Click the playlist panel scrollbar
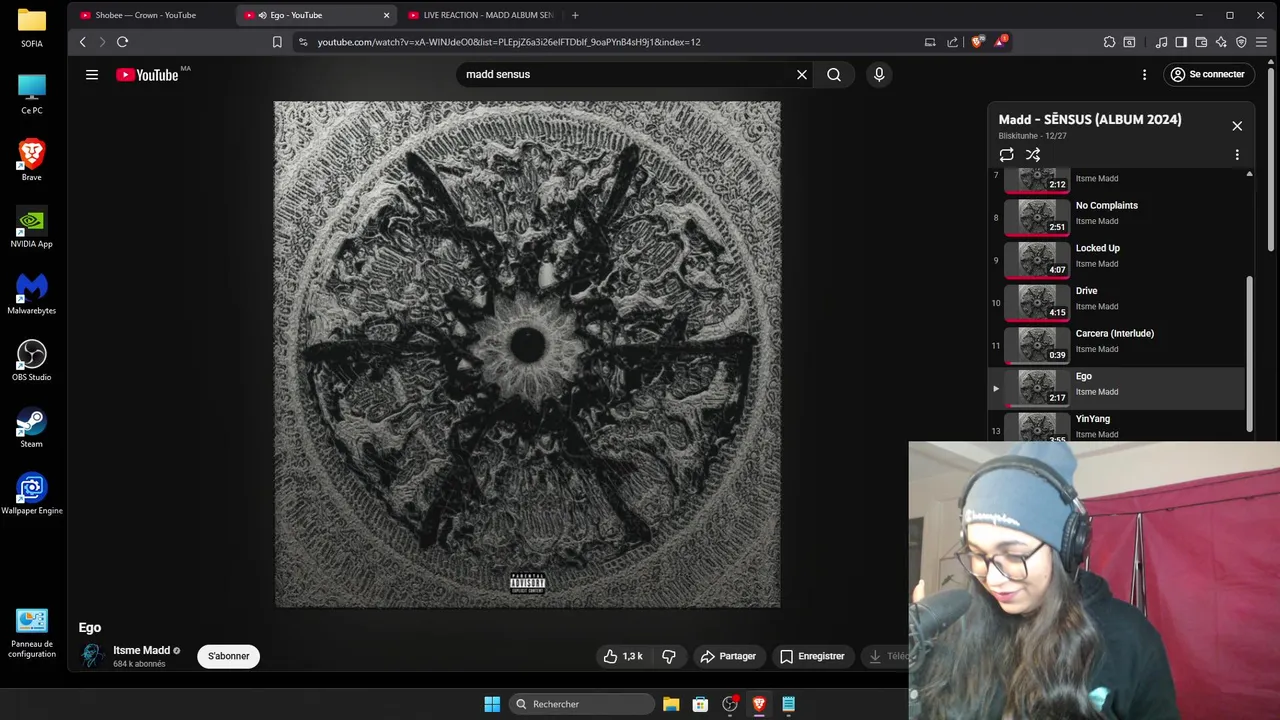This screenshot has height=720, width=1280. pos(1249,355)
